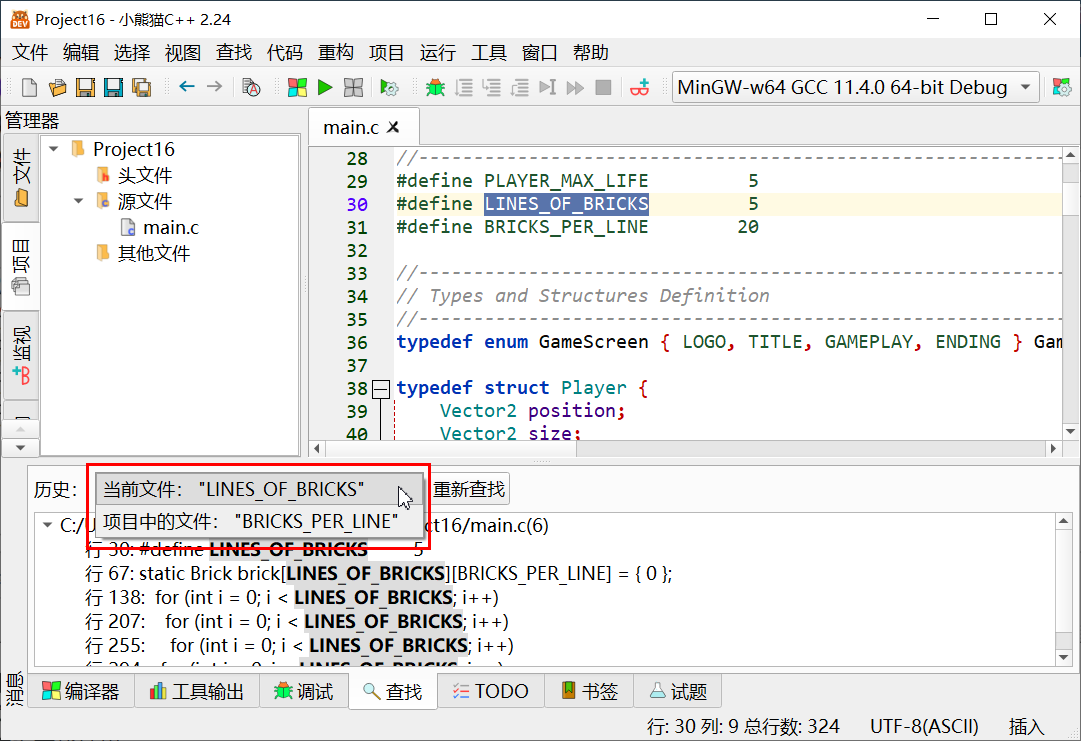
Task: Collapse the search results file path node
Action: tap(47, 525)
